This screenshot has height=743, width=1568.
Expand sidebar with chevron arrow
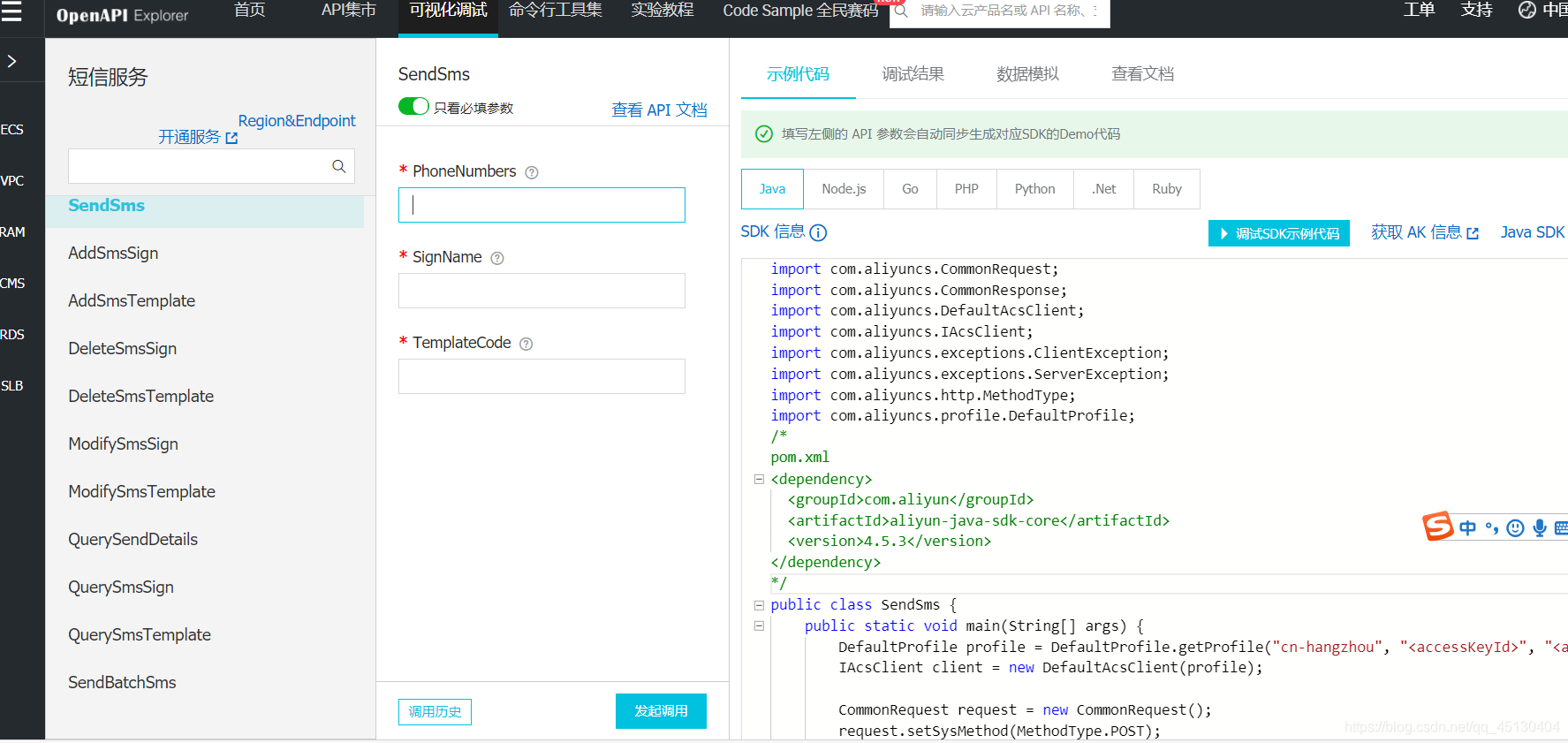pos(11,61)
